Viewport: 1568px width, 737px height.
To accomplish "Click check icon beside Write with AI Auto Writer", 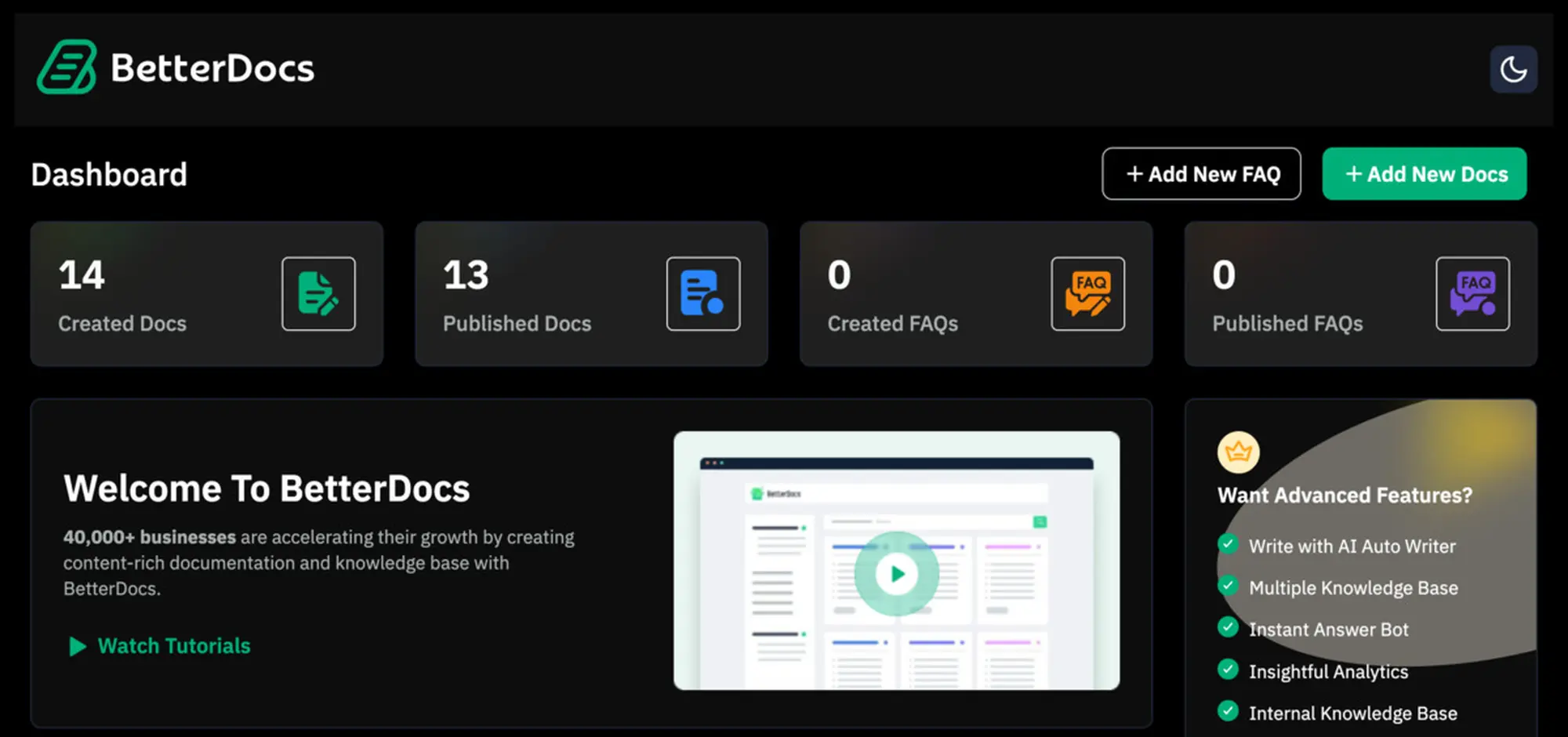I will point(1228,543).
